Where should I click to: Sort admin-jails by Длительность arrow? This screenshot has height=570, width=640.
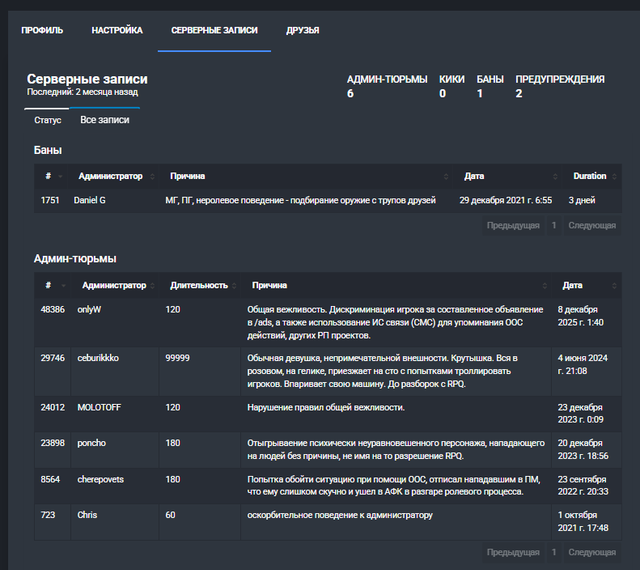click(x=234, y=285)
